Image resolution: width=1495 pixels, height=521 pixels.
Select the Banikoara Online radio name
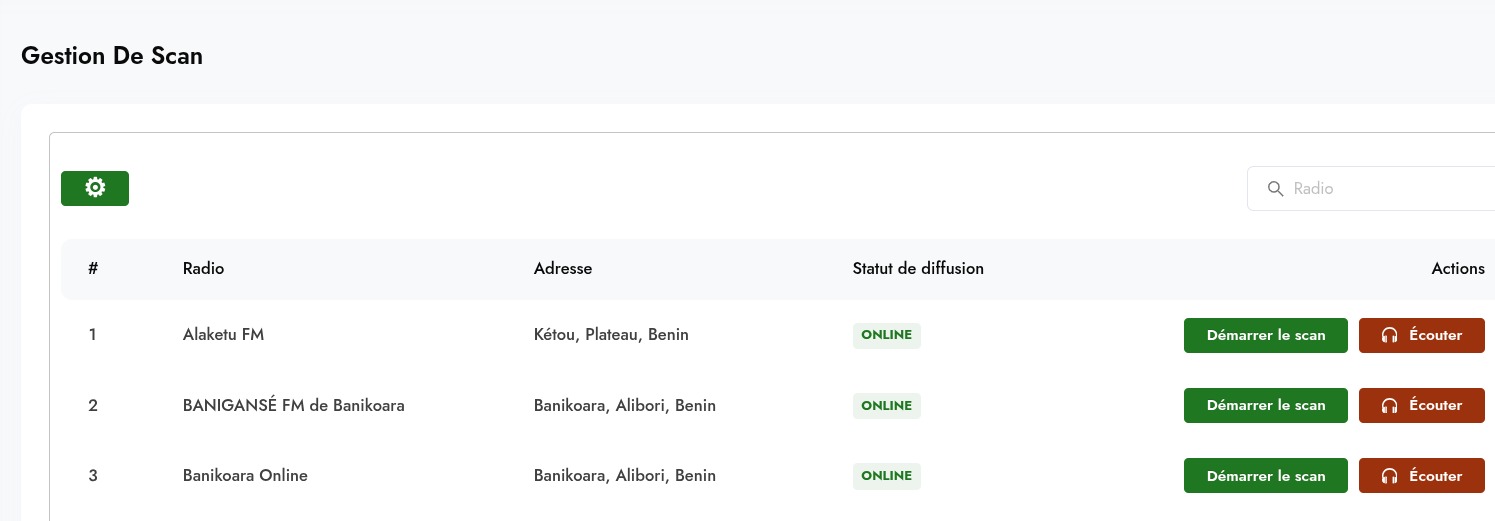[x=245, y=476]
